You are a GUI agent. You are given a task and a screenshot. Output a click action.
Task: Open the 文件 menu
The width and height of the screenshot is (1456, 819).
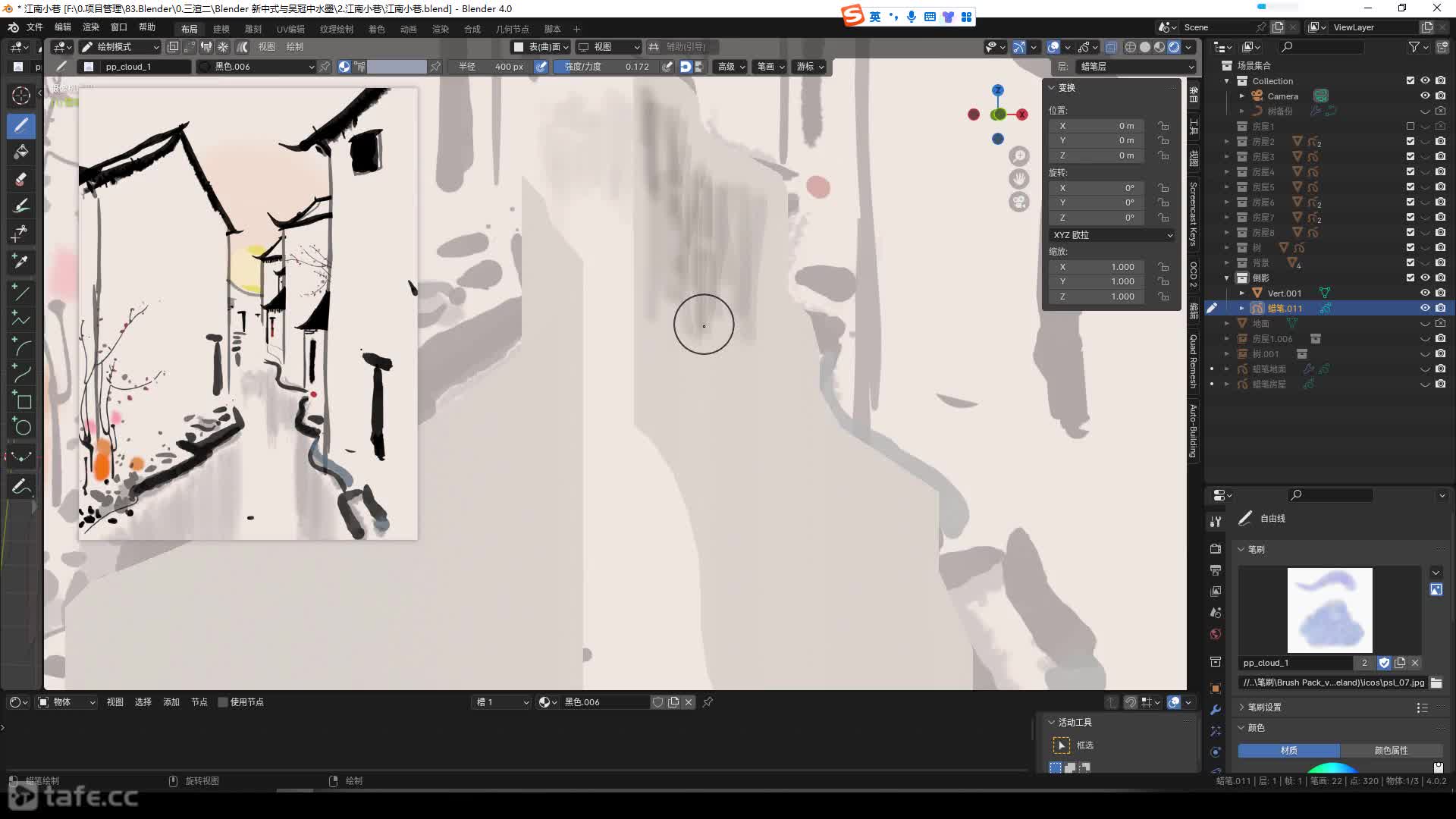coord(35,27)
